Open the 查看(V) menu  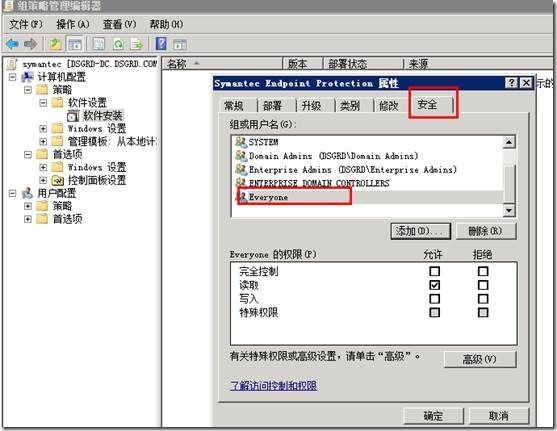(119, 24)
